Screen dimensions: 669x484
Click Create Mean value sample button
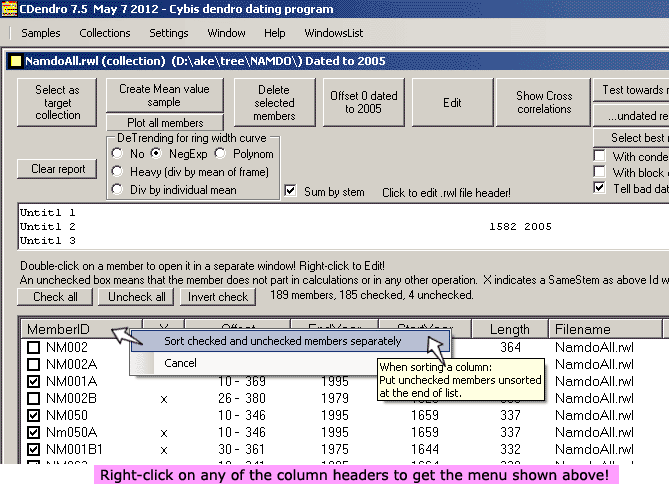pos(164,95)
